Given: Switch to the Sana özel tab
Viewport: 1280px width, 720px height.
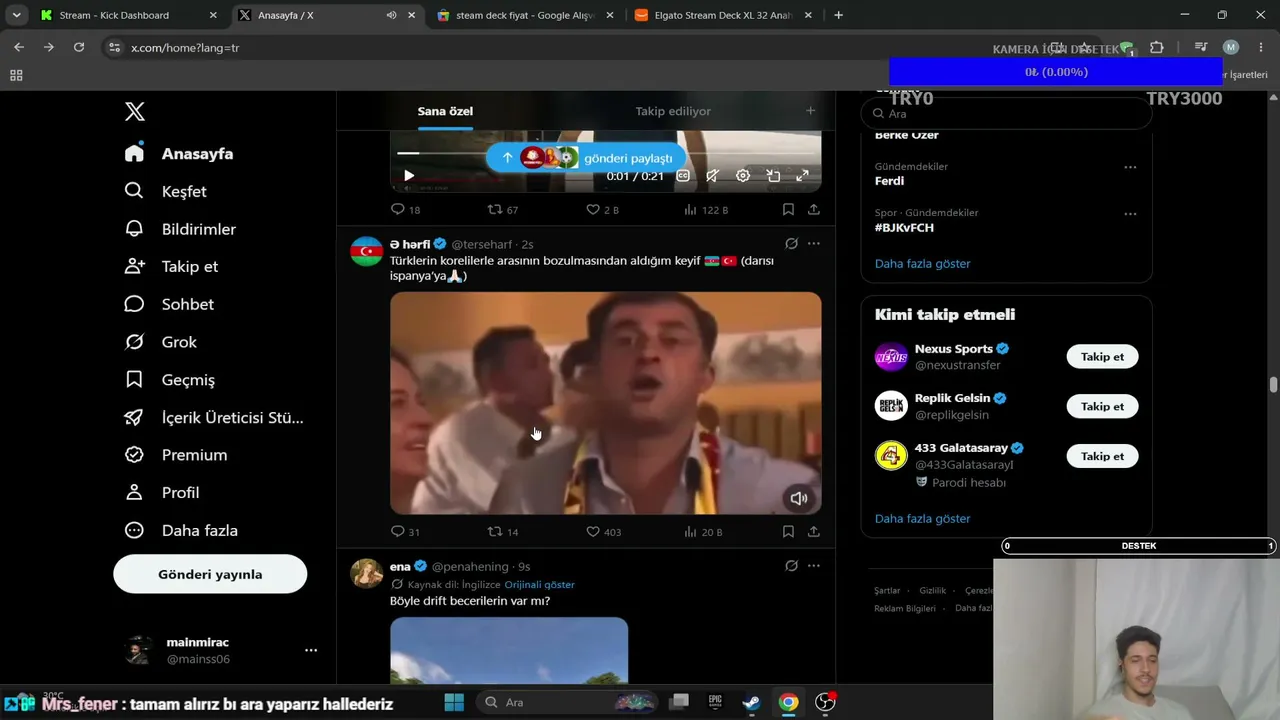Looking at the screenshot, I should pyautogui.click(x=445, y=111).
